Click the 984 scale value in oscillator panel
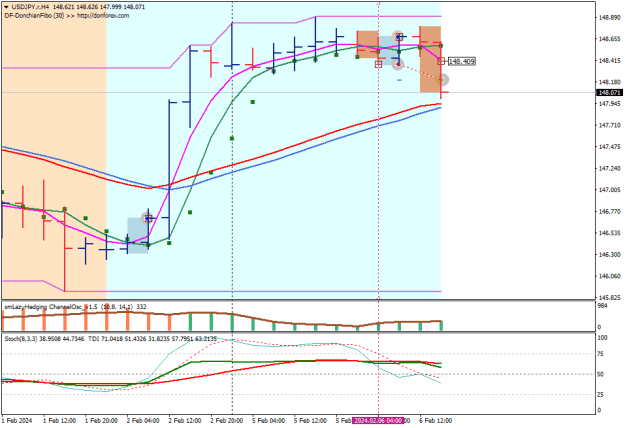Viewport: 625px width, 428px height. pyautogui.click(x=603, y=306)
